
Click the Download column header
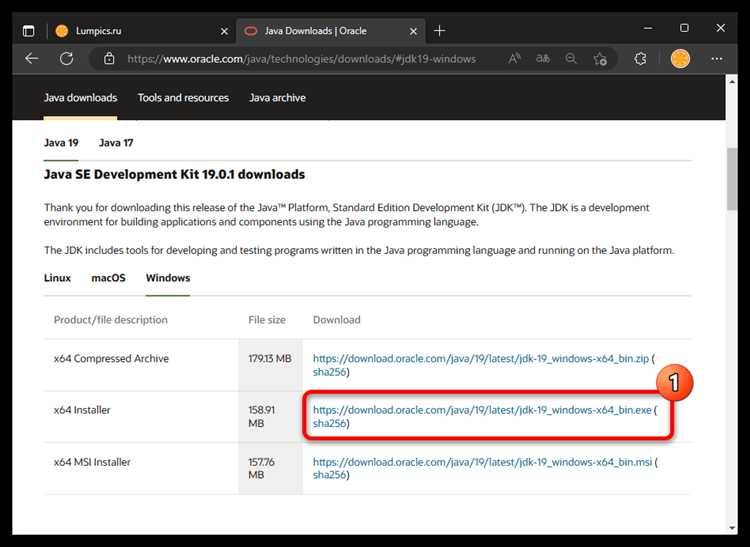pos(337,320)
